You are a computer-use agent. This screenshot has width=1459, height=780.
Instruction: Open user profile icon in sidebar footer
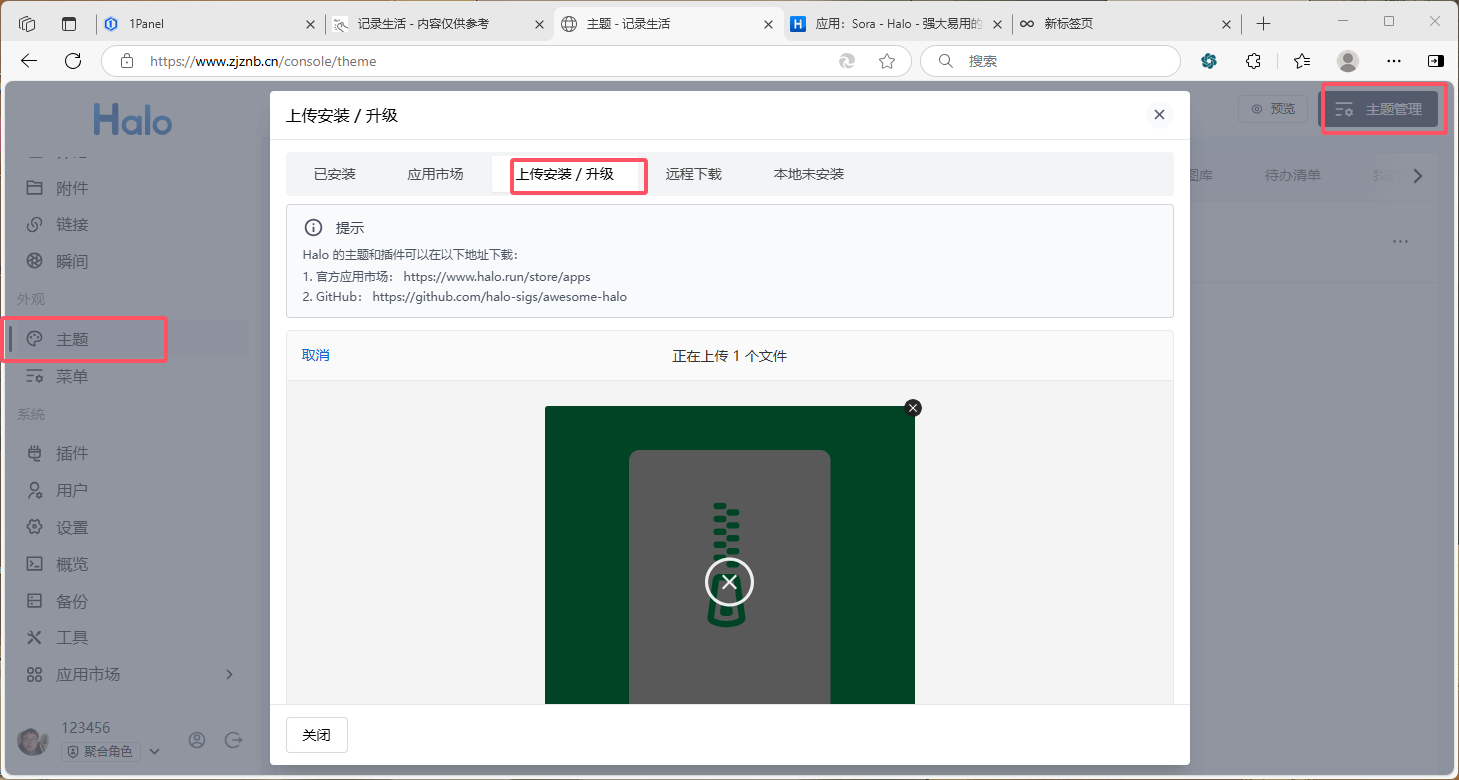(197, 740)
